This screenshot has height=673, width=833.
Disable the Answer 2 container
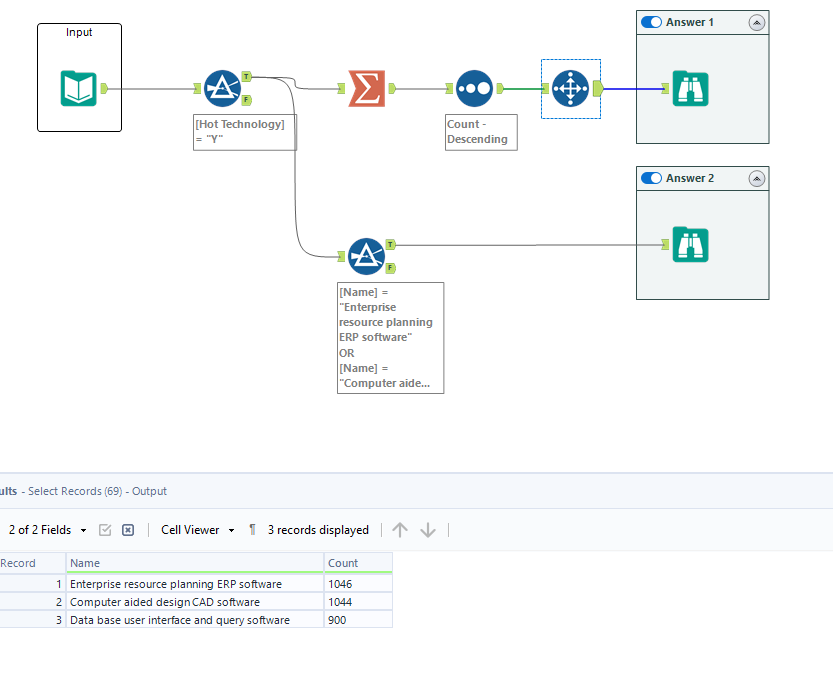click(652, 178)
